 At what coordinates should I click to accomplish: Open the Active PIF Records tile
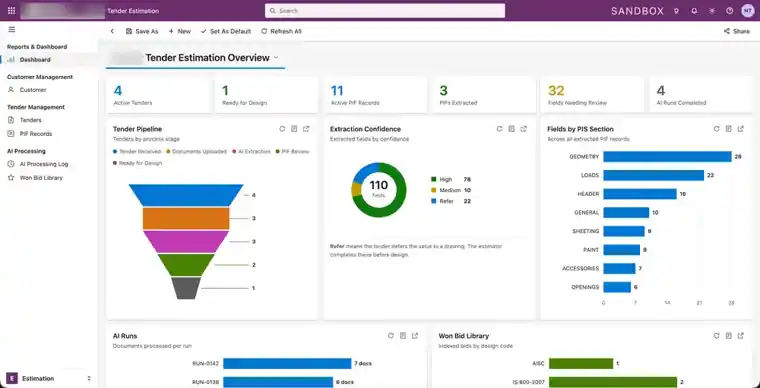pos(375,95)
